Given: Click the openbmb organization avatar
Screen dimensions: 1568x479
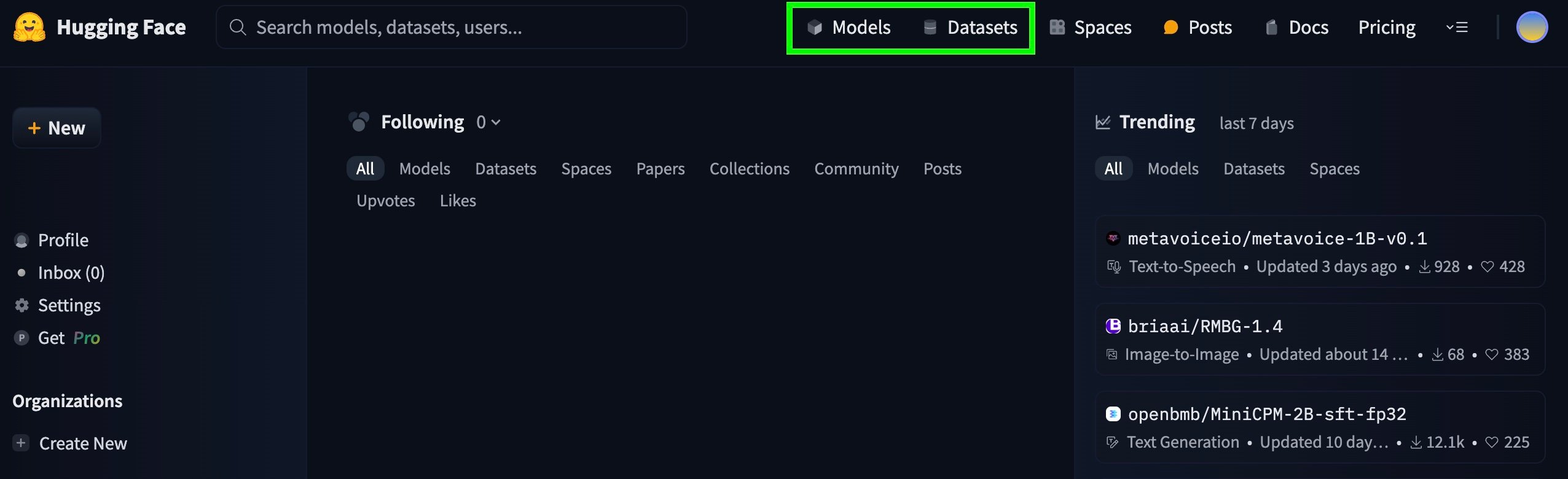Looking at the screenshot, I should (x=1113, y=414).
